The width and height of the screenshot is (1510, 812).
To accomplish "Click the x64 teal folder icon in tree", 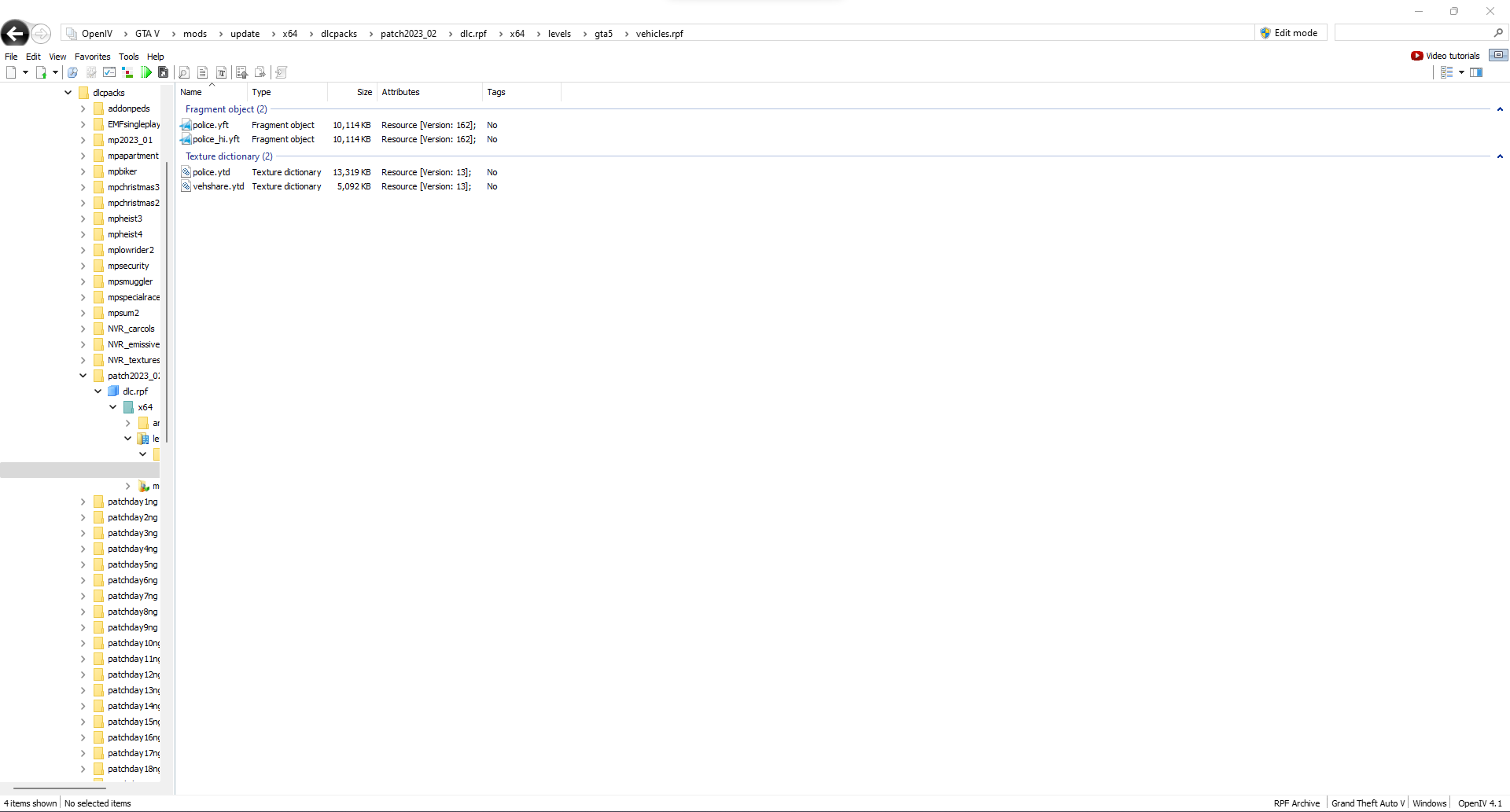I will click(128, 407).
